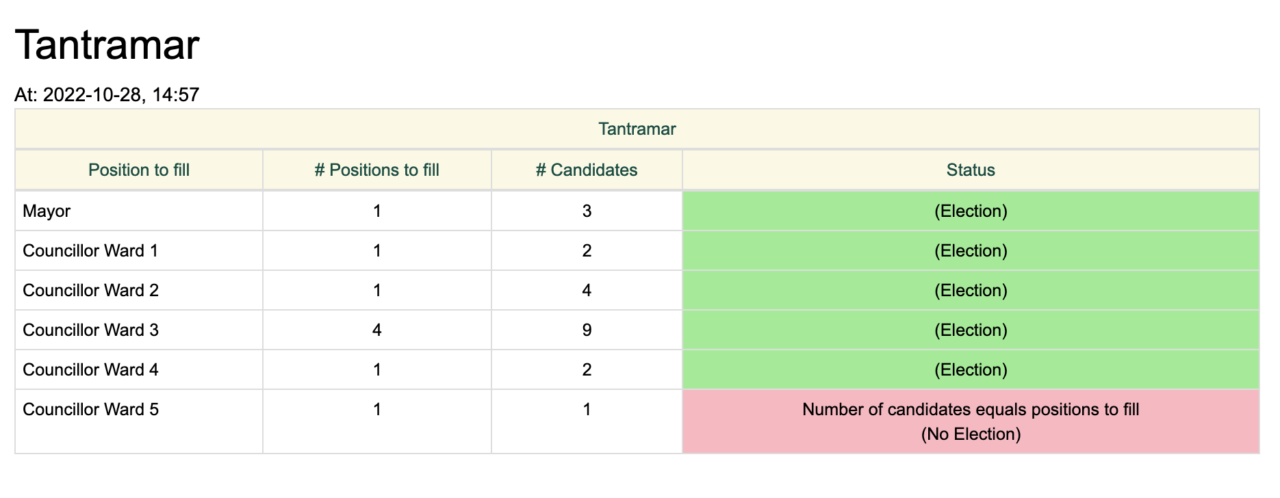Select the Councillor Ward 4 cell
Image resolution: width=1280 pixels, height=498 pixels.
[x=139, y=370]
